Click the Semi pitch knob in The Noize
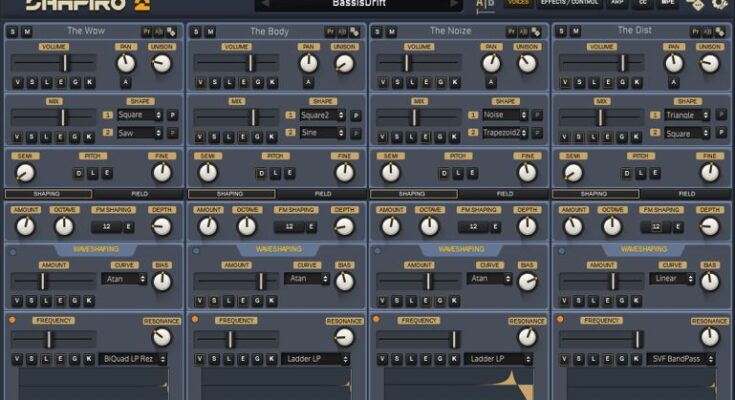Image resolution: width=735 pixels, height=400 pixels. [x=391, y=172]
